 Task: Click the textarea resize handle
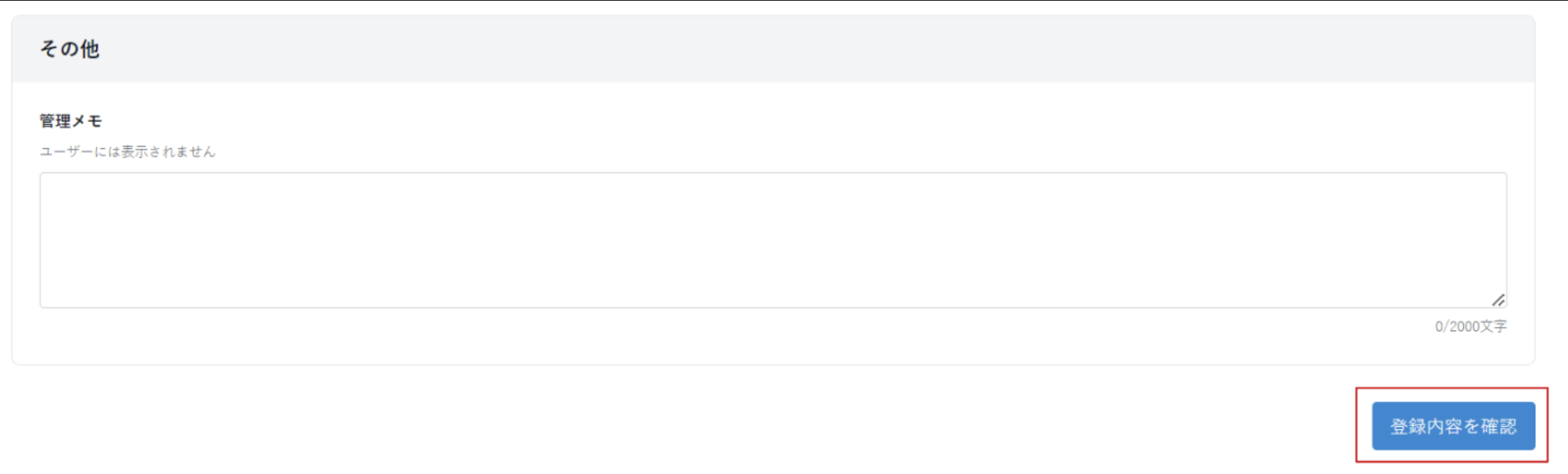tap(1498, 300)
